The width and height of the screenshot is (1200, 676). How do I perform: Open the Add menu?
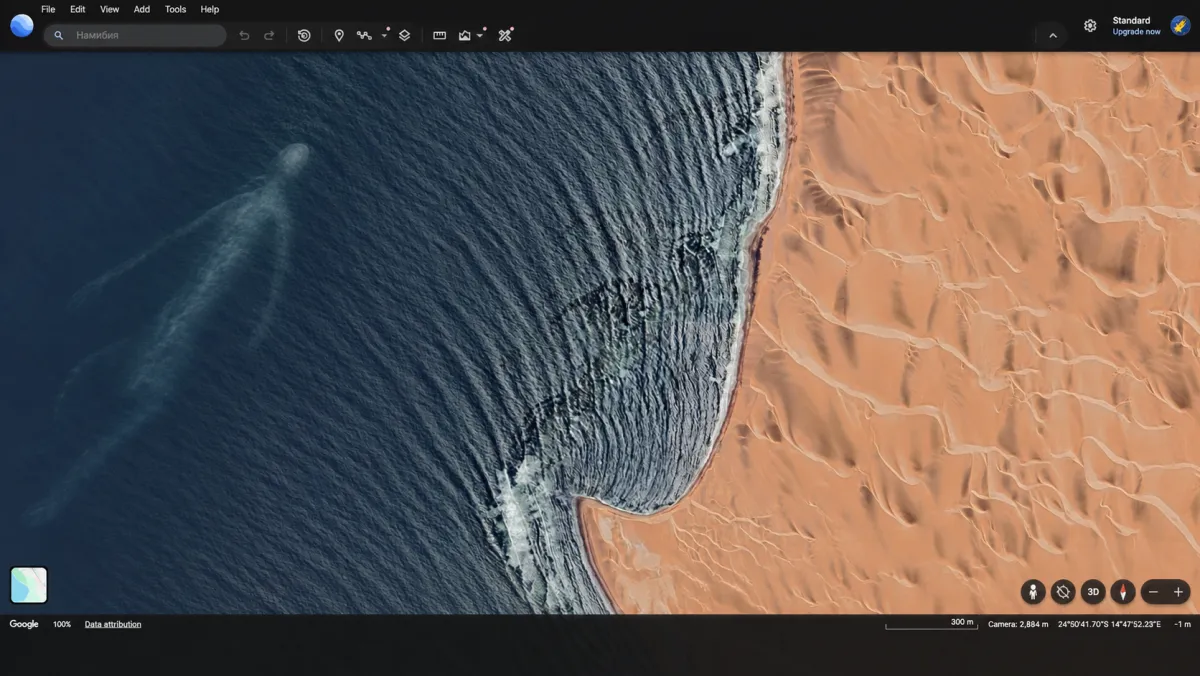click(142, 9)
